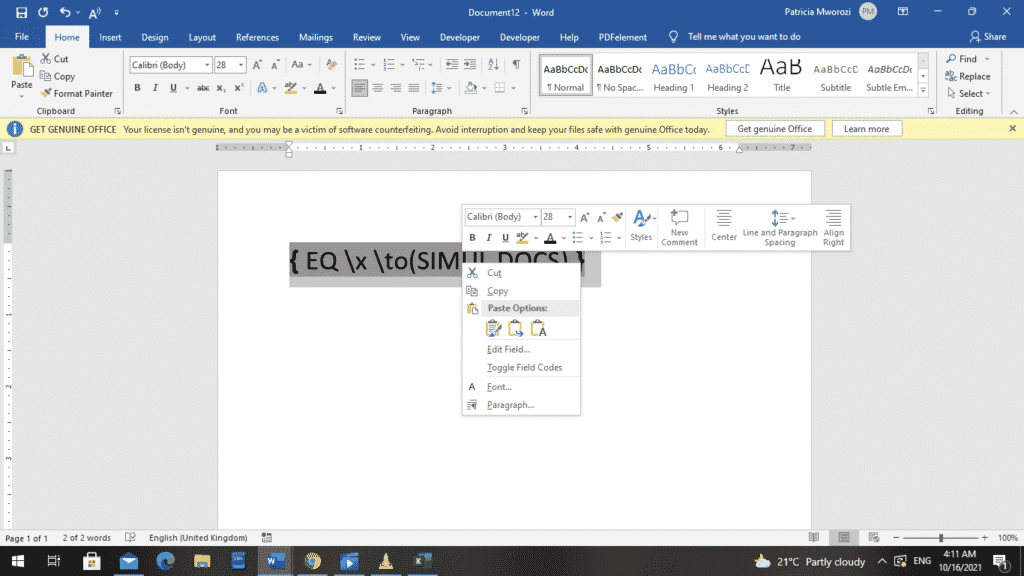Toggle subscript formatting
The image size is (1024, 576).
pos(220,88)
